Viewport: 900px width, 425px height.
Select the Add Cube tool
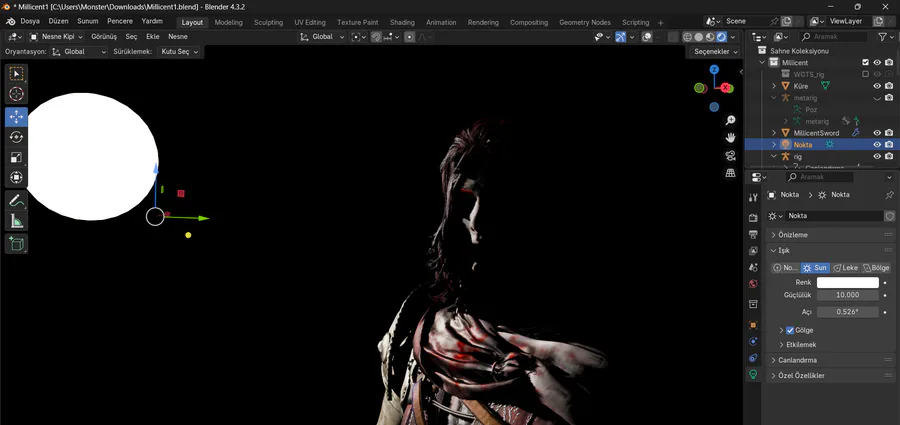17,244
